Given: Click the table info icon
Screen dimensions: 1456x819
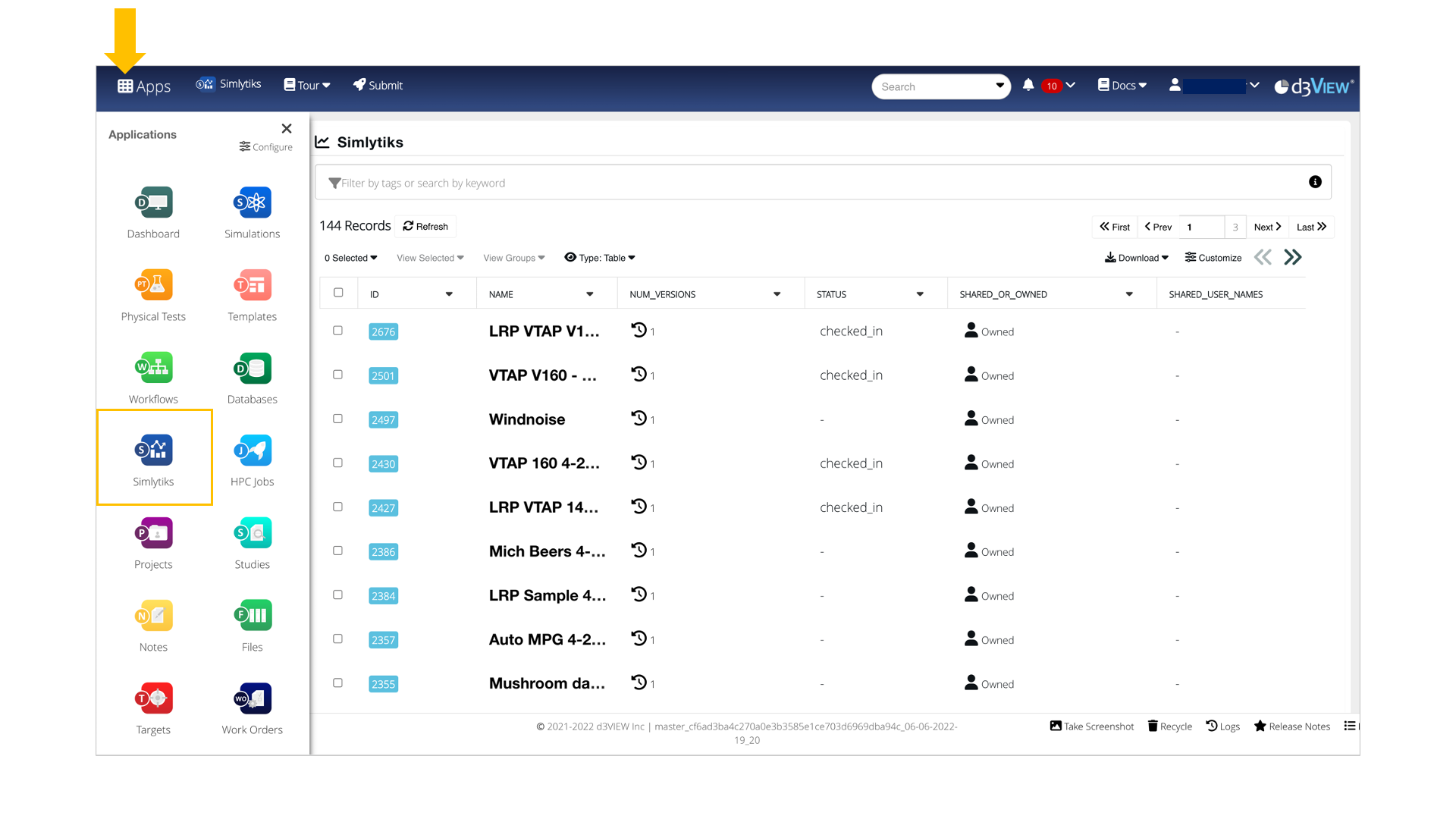Looking at the screenshot, I should 1315,182.
